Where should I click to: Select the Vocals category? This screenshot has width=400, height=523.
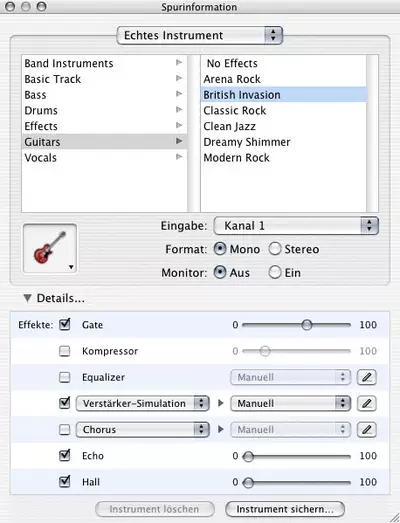click(x=104, y=157)
